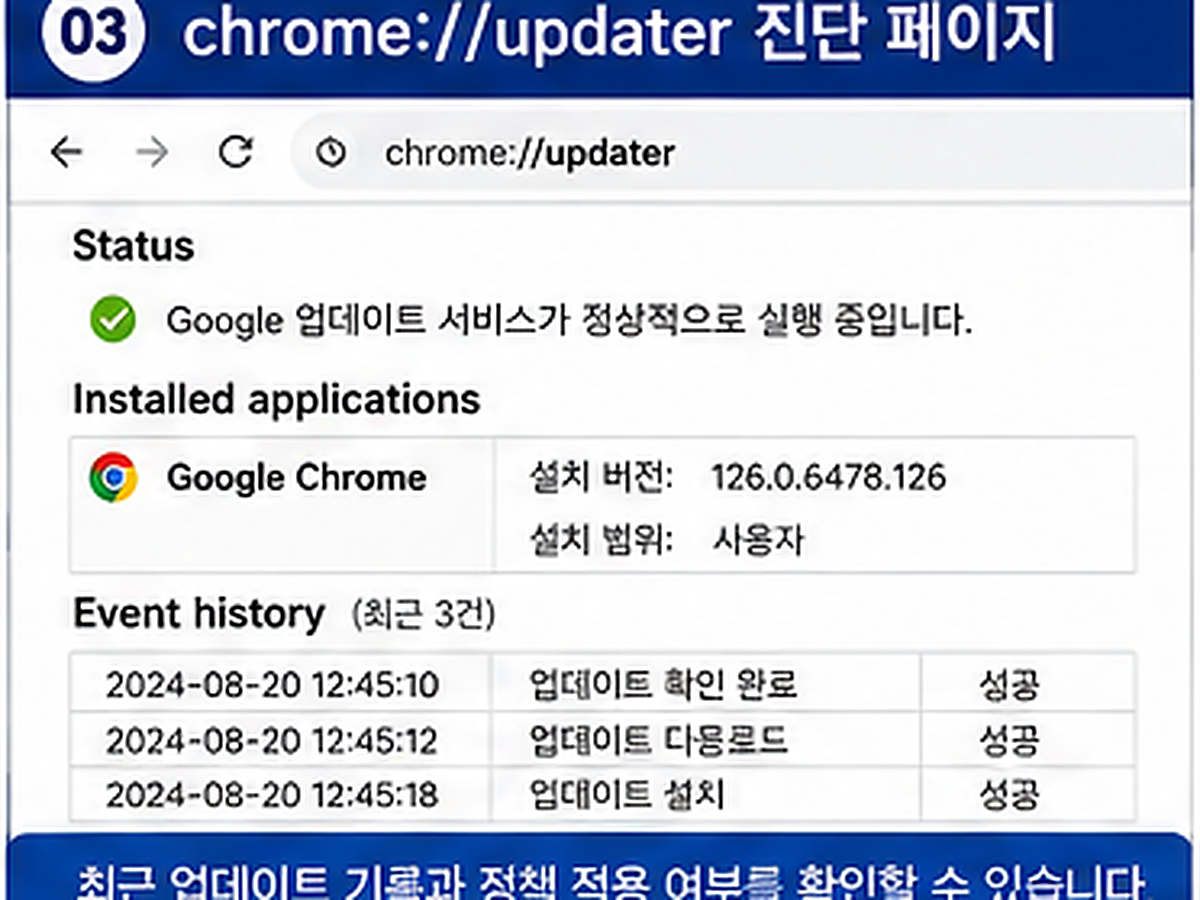Viewport: 1200px width, 900px height.
Task: Click the "설치 버전:" label
Action: pyautogui.click(x=602, y=478)
